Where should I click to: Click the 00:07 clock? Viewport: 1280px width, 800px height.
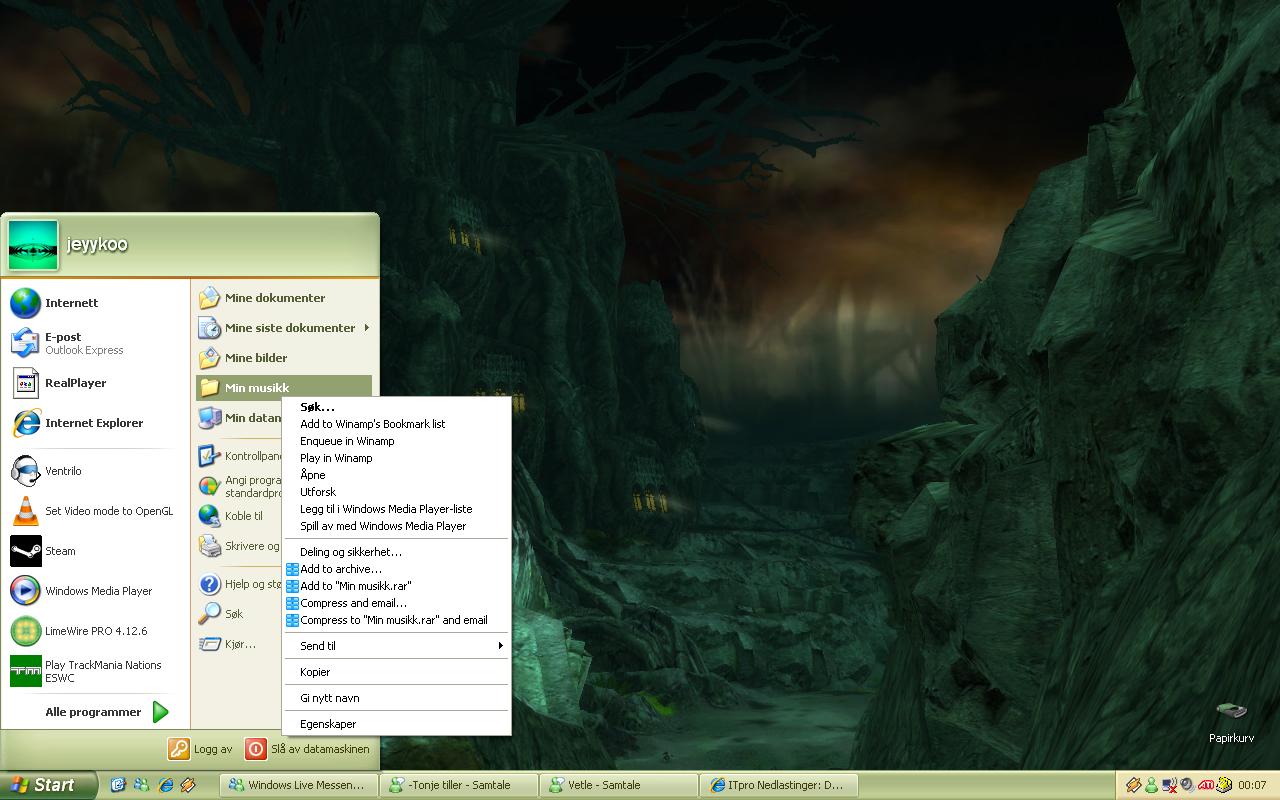(1252, 785)
